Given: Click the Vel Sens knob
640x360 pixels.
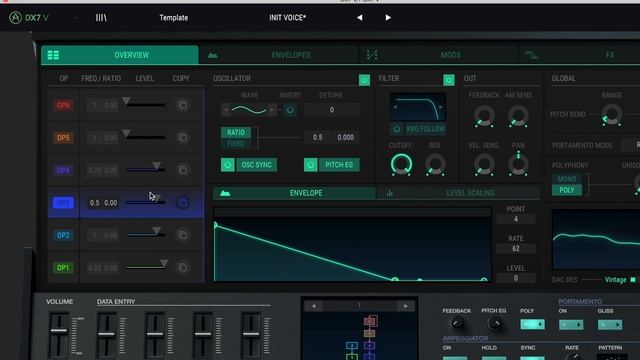Looking at the screenshot, I should coord(484,164).
